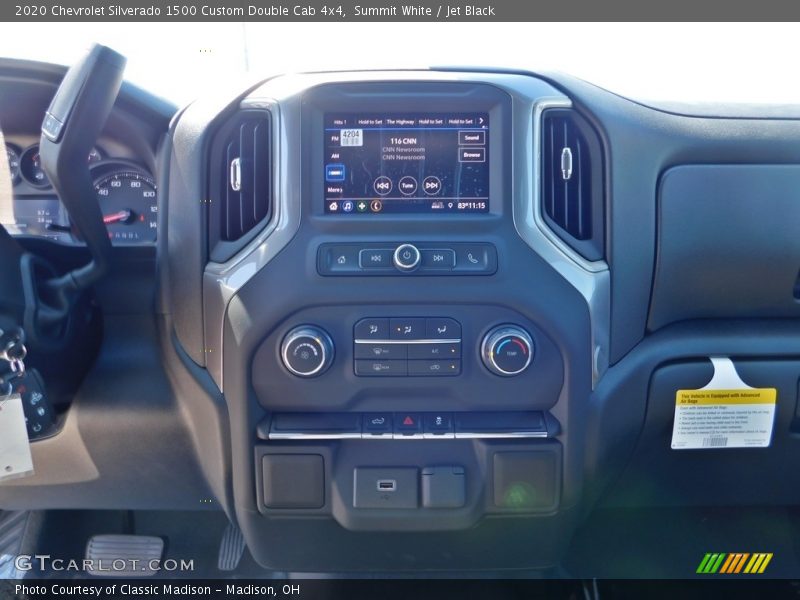Show next presets with right chevron
800x600 pixels.
tap(481, 121)
